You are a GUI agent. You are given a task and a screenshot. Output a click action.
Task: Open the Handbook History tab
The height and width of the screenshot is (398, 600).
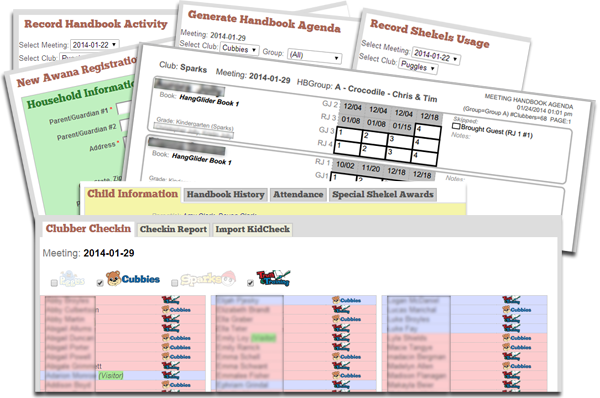click(225, 194)
